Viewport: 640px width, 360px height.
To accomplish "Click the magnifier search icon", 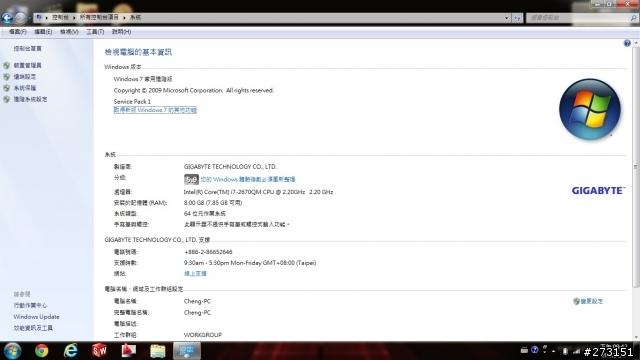I will [633, 18].
